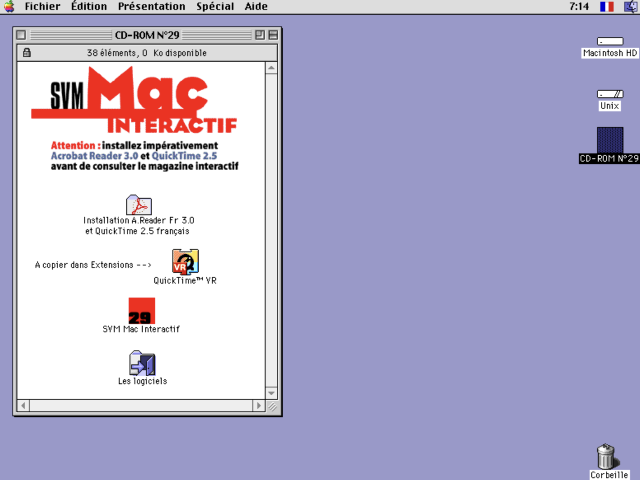The image size is (640, 480).
Task: Click the 7:14 clock in menu bar
Action: (x=579, y=7)
